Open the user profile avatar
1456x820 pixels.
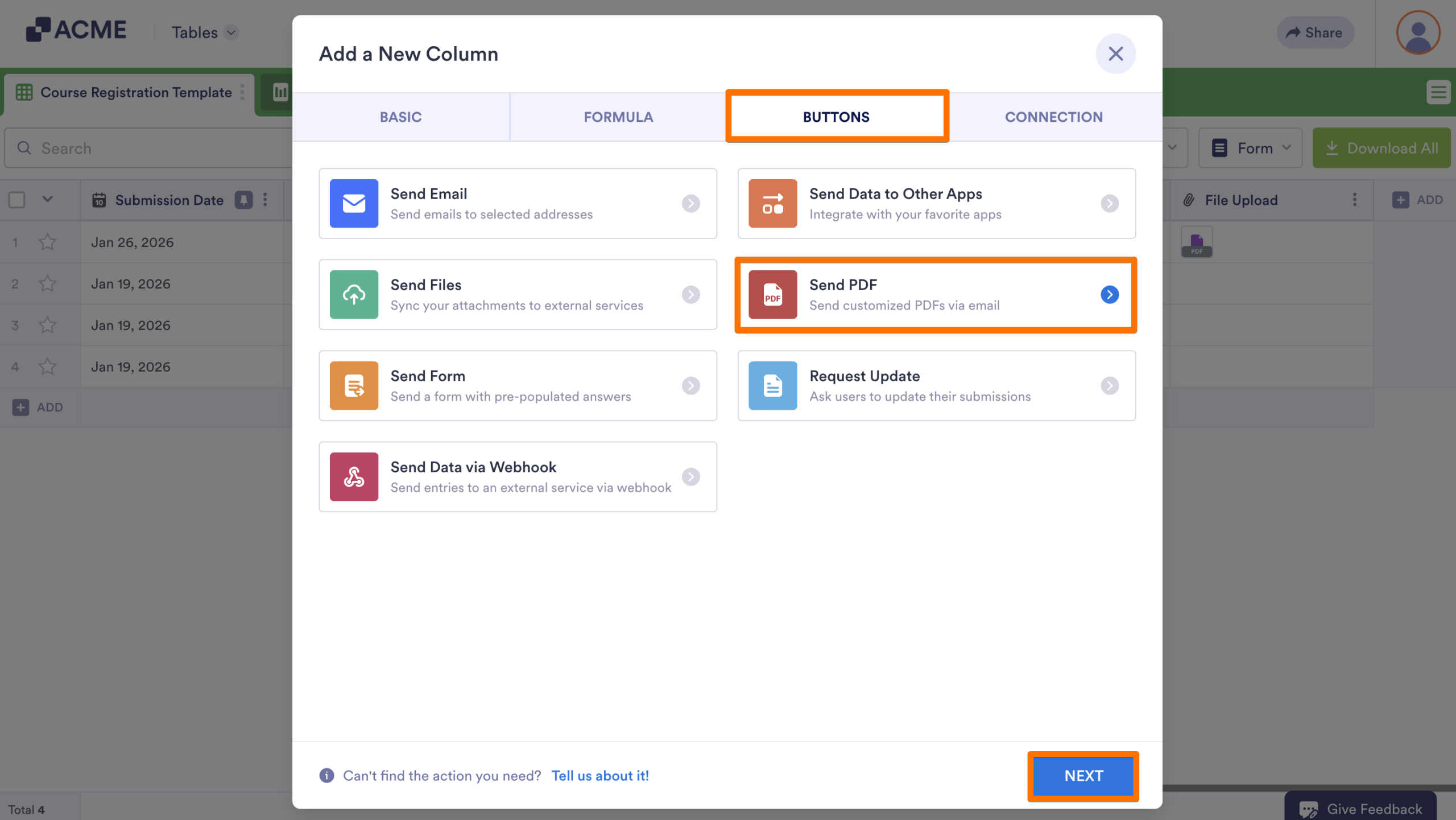pyautogui.click(x=1418, y=32)
